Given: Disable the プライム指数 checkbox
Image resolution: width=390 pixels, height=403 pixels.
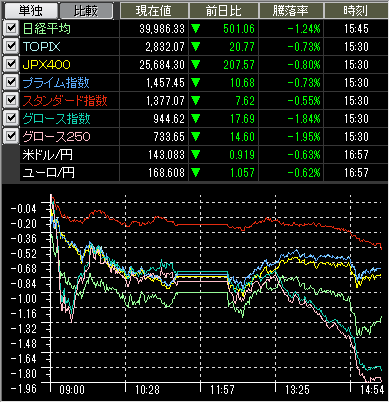Looking at the screenshot, I should click(11, 82).
